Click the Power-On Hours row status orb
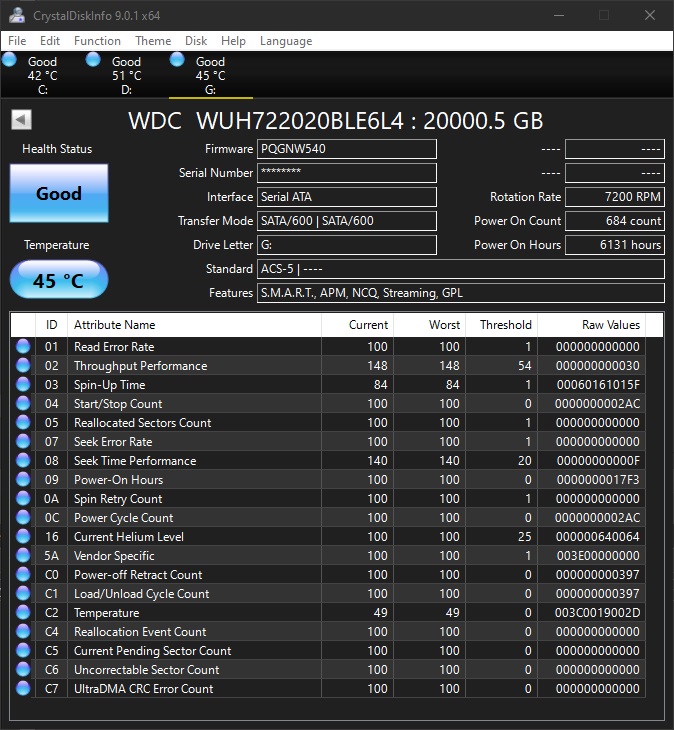Screen dimensions: 674x730 23,480
